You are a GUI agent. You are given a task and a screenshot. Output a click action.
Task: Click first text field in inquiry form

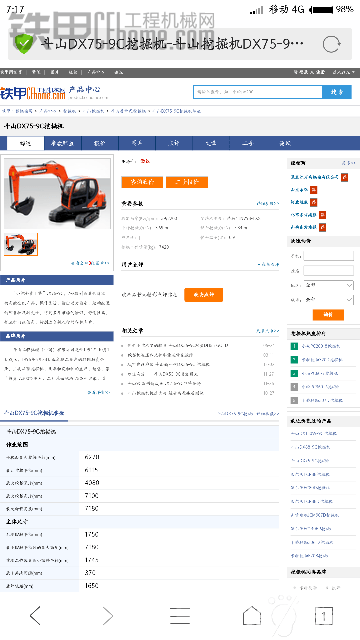tap(329, 256)
